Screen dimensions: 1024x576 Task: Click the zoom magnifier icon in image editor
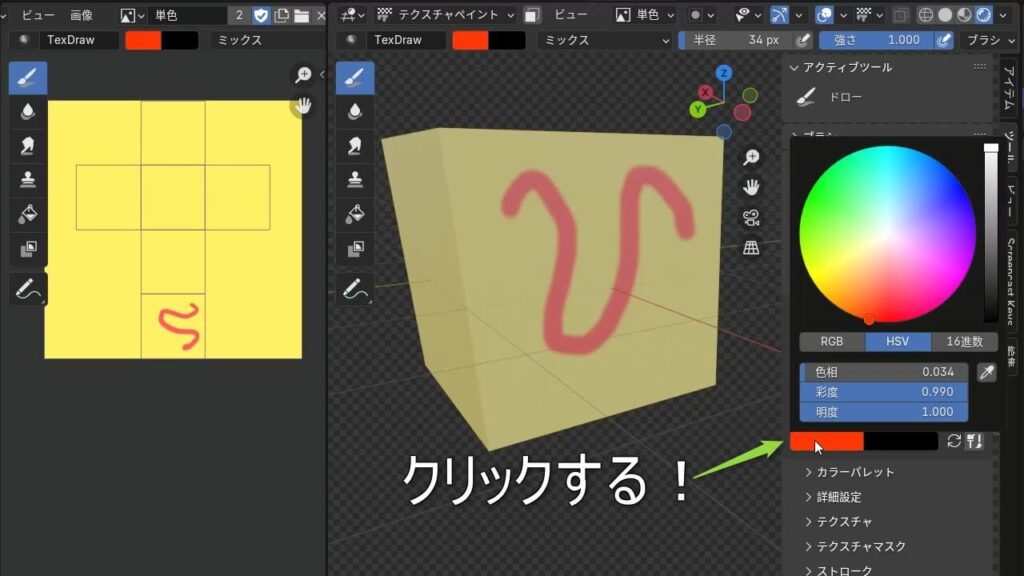[303, 75]
